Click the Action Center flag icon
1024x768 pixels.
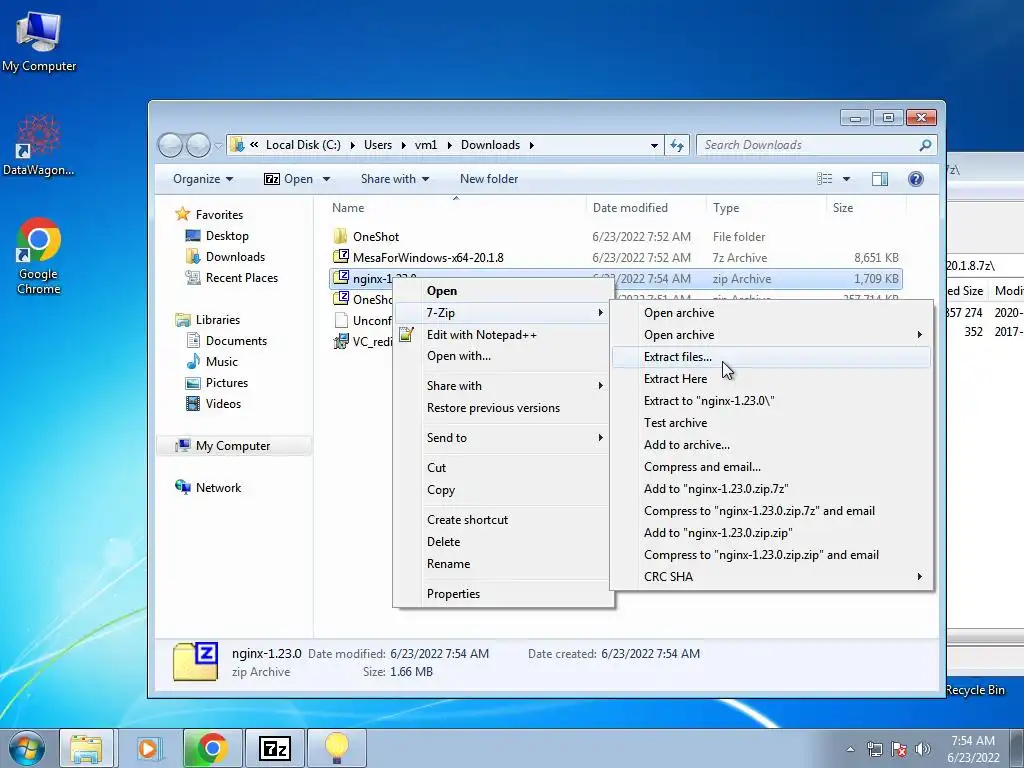(899, 749)
